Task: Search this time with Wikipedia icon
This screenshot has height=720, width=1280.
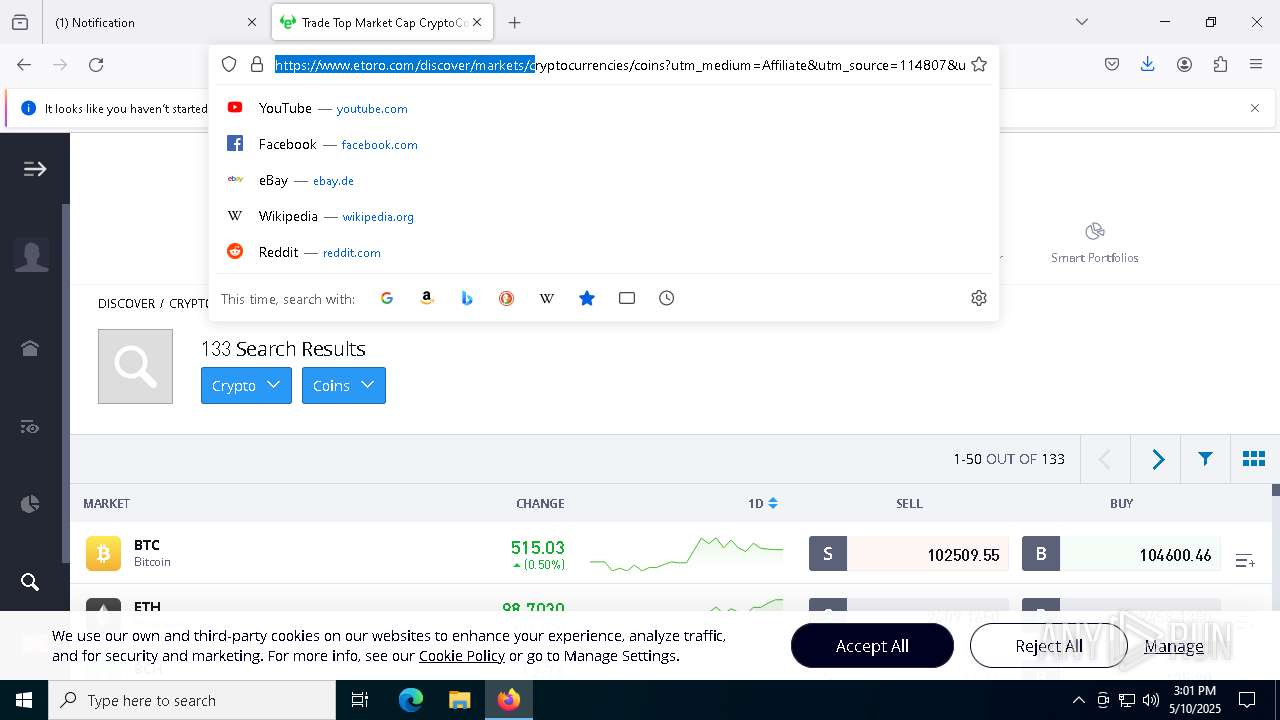Action: point(547,298)
